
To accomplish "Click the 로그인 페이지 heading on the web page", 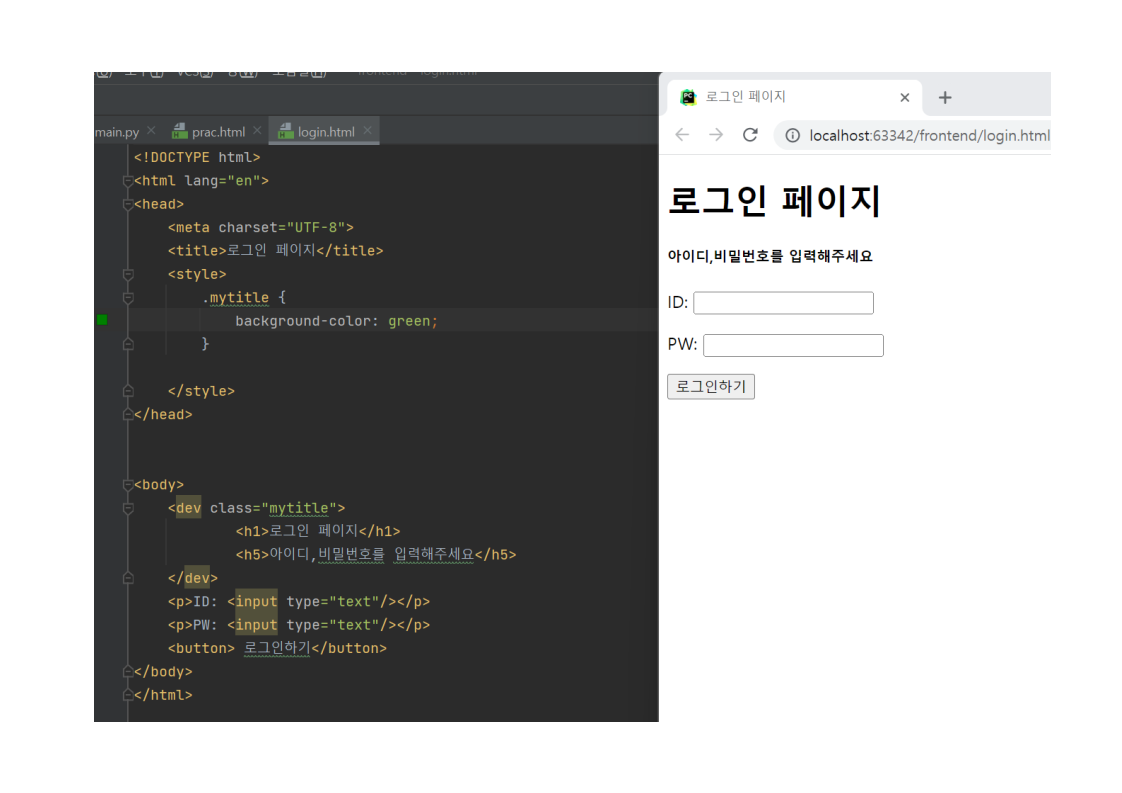I will tap(774, 200).
